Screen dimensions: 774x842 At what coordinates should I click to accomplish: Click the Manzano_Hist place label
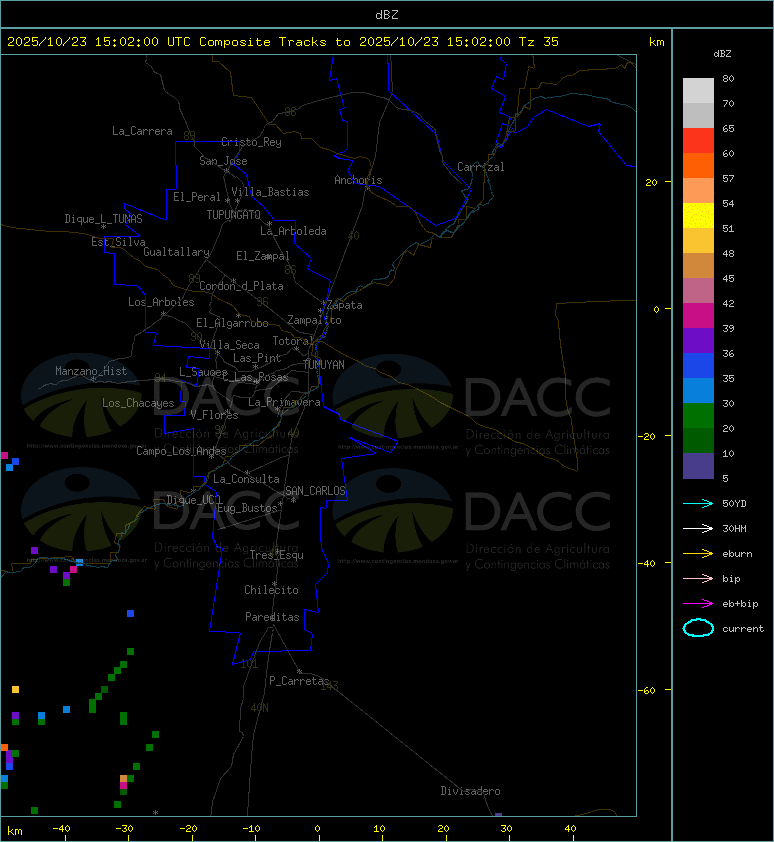point(91,371)
